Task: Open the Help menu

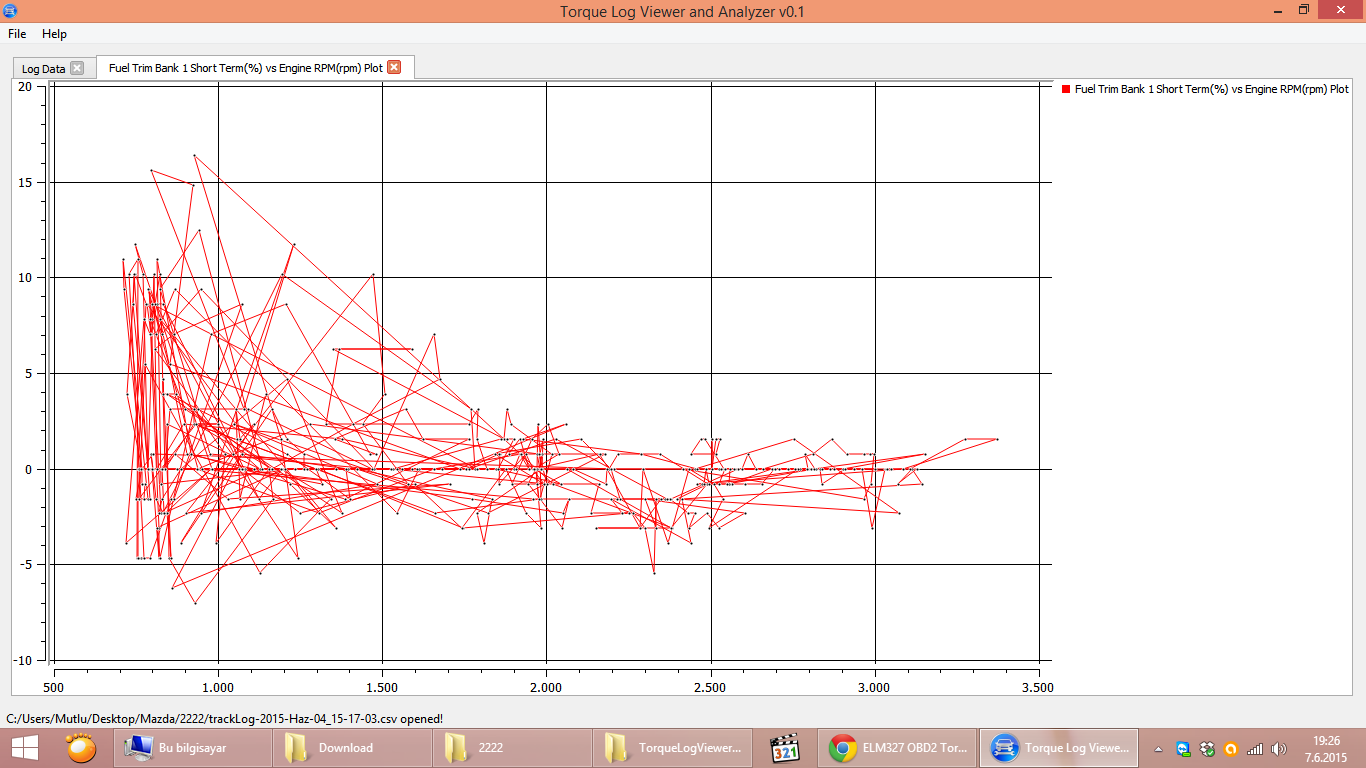Action: (54, 34)
